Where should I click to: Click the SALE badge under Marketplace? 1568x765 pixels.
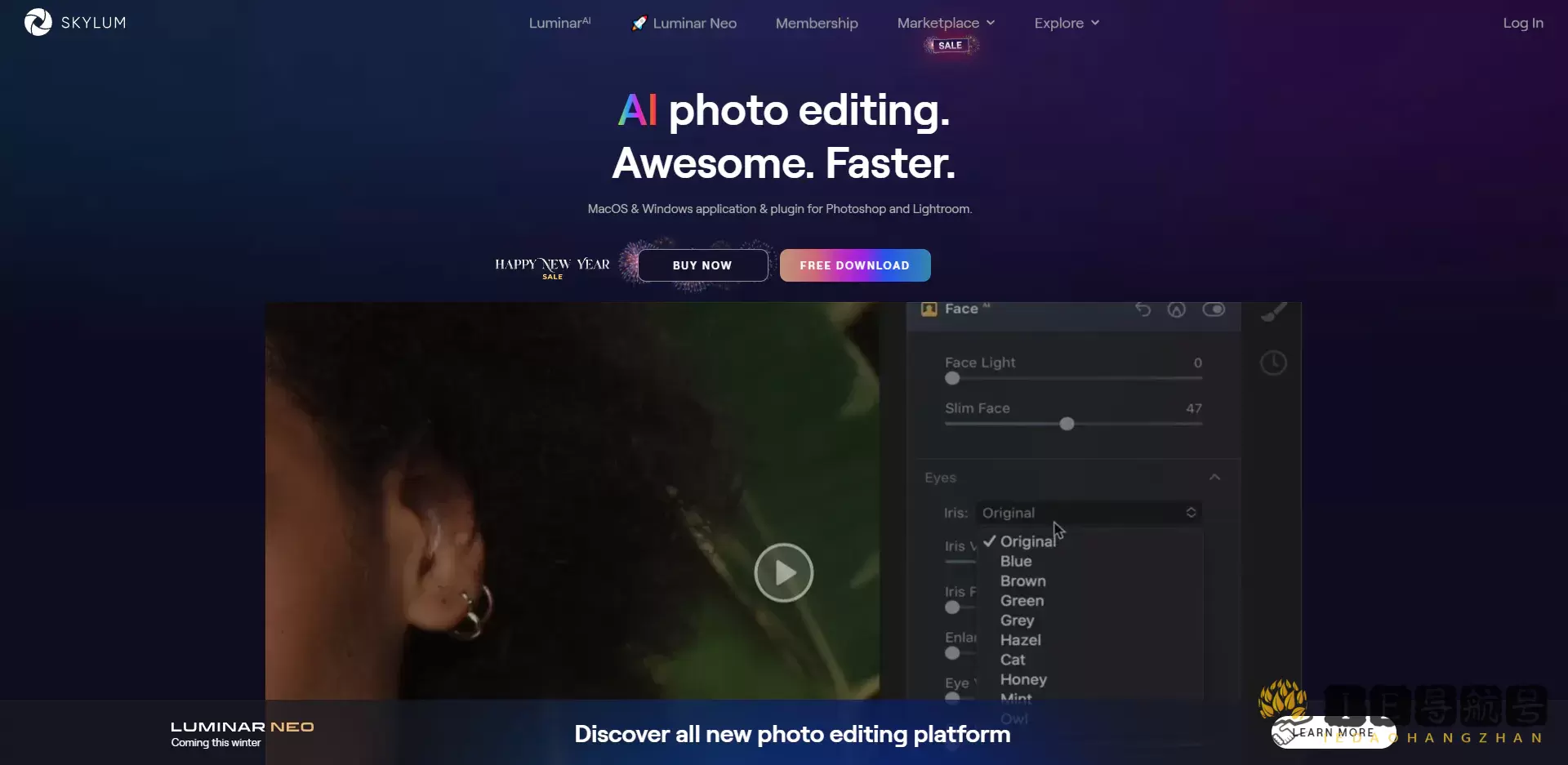(x=950, y=45)
